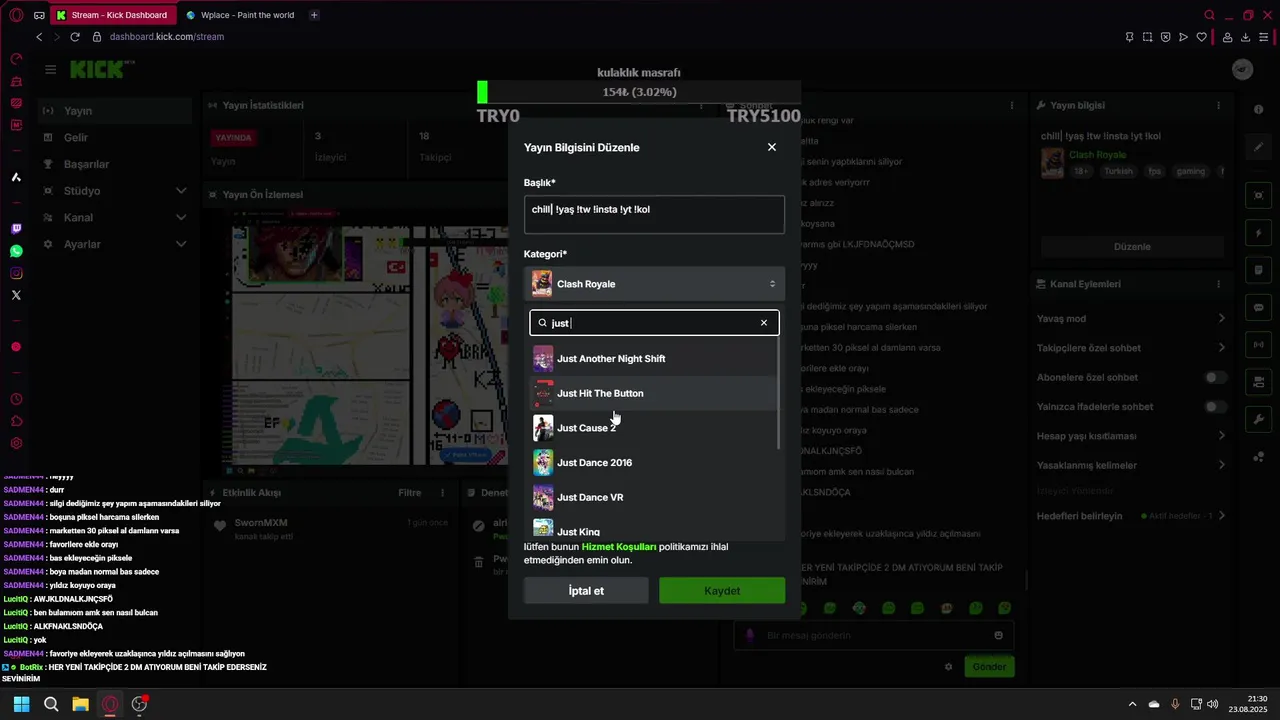Open a new browser tab
The height and width of the screenshot is (720, 1280).
pyautogui.click(x=314, y=15)
